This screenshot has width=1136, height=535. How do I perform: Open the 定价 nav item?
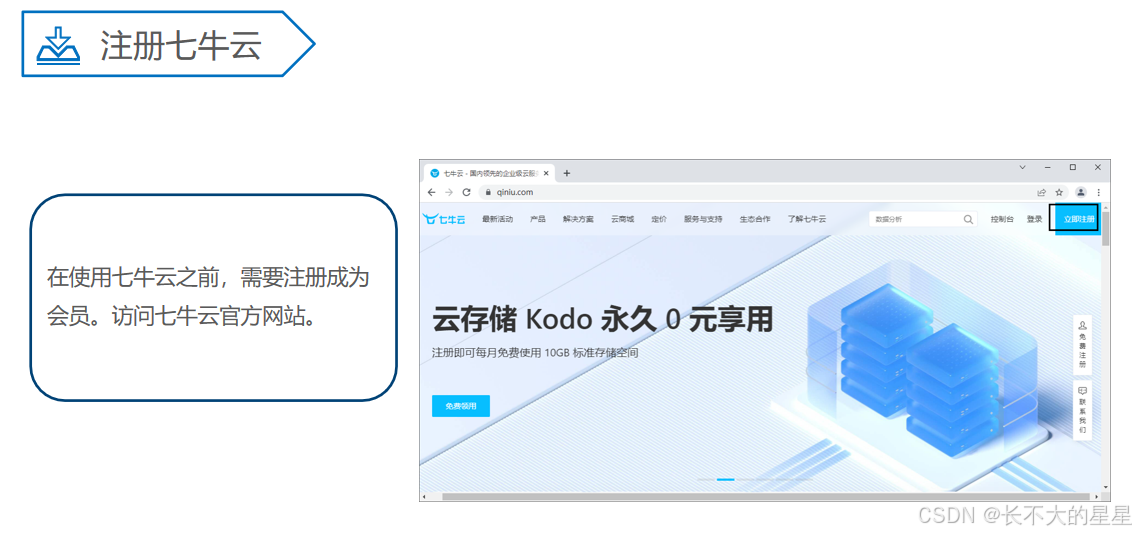659,219
